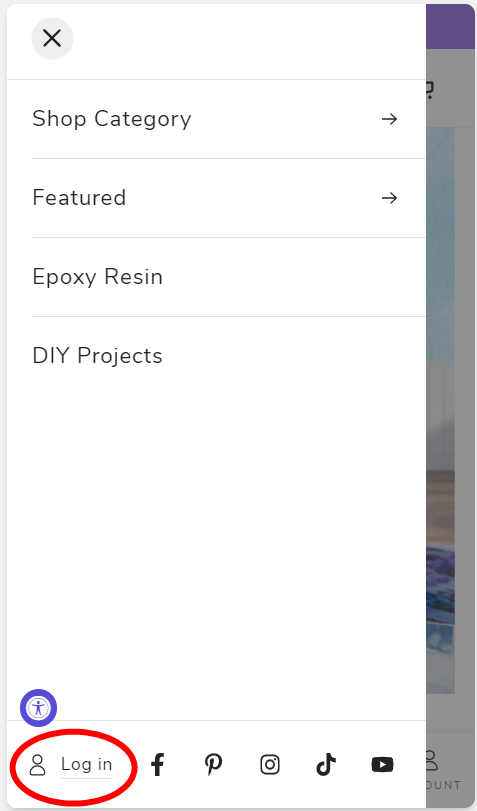
Task: Click the cart icon peeking behind the drawer
Action: [x=429, y=89]
